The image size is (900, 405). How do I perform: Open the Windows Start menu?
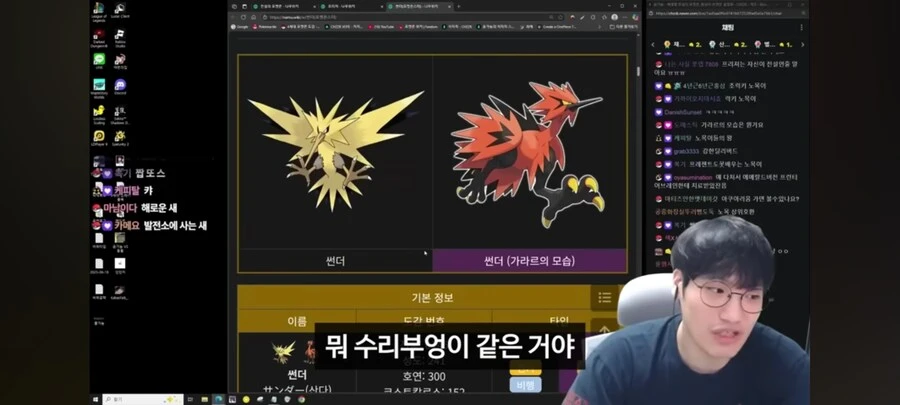click(95, 399)
